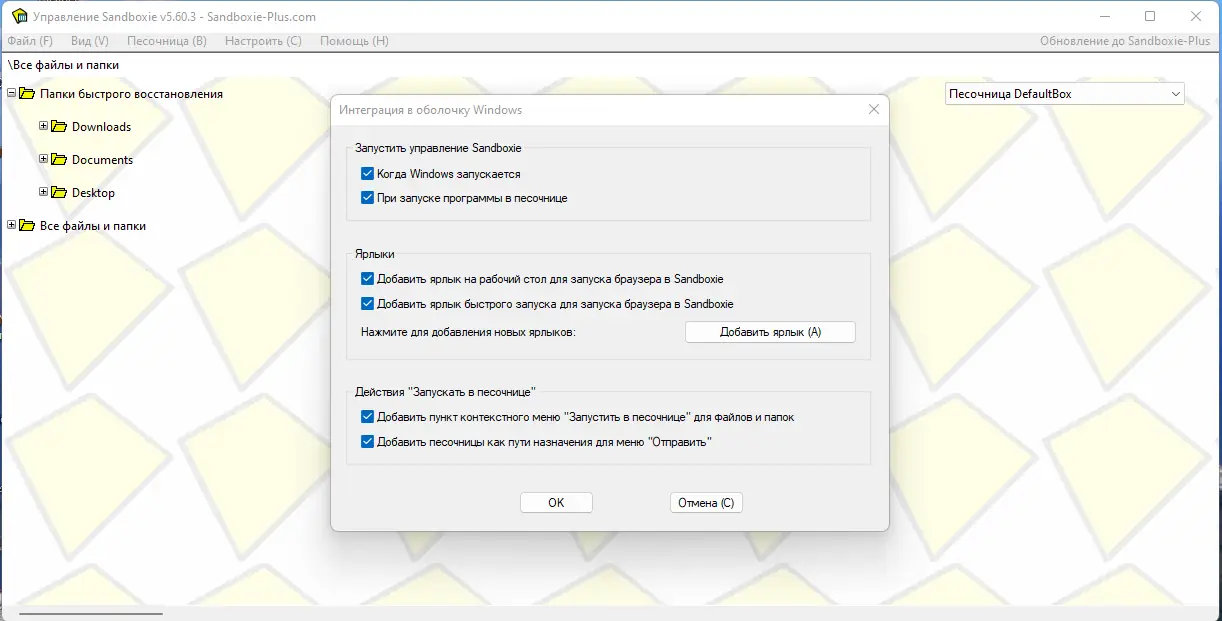Close the Windows shell integration dialog
Image resolution: width=1222 pixels, height=621 pixels.
click(873, 109)
